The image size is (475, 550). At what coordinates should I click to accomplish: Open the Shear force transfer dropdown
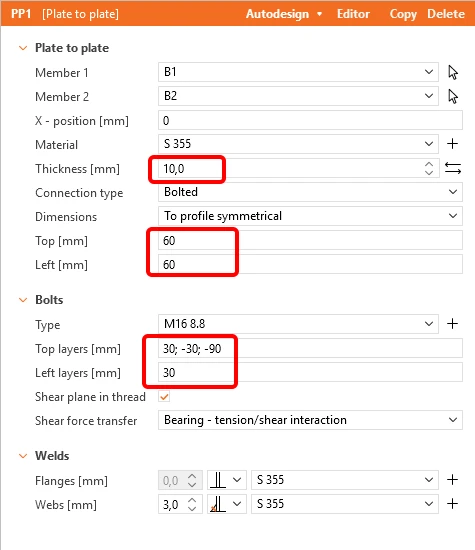point(310,420)
